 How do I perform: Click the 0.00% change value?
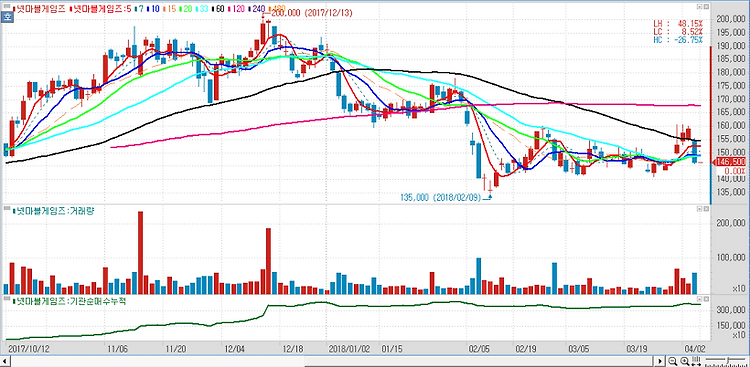coord(735,171)
